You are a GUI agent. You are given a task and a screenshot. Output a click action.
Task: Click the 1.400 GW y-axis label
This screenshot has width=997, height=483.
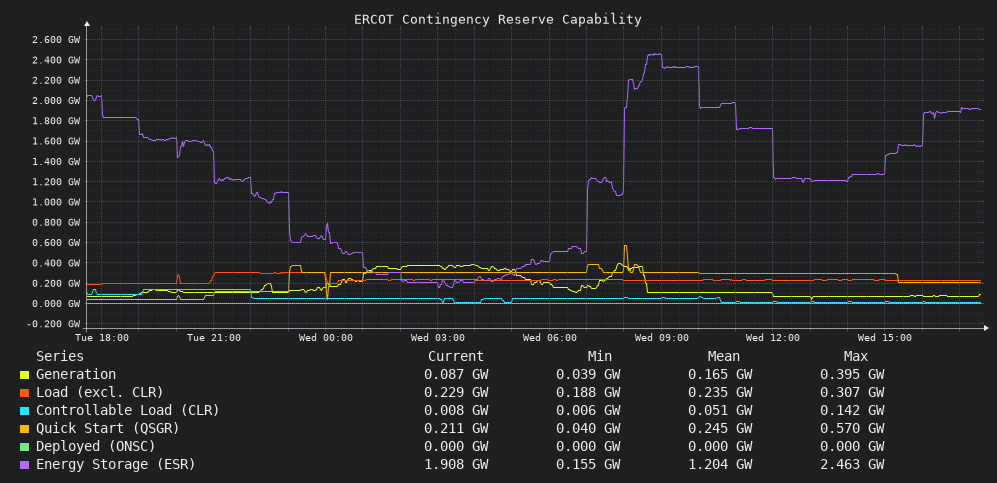[x=56, y=161]
